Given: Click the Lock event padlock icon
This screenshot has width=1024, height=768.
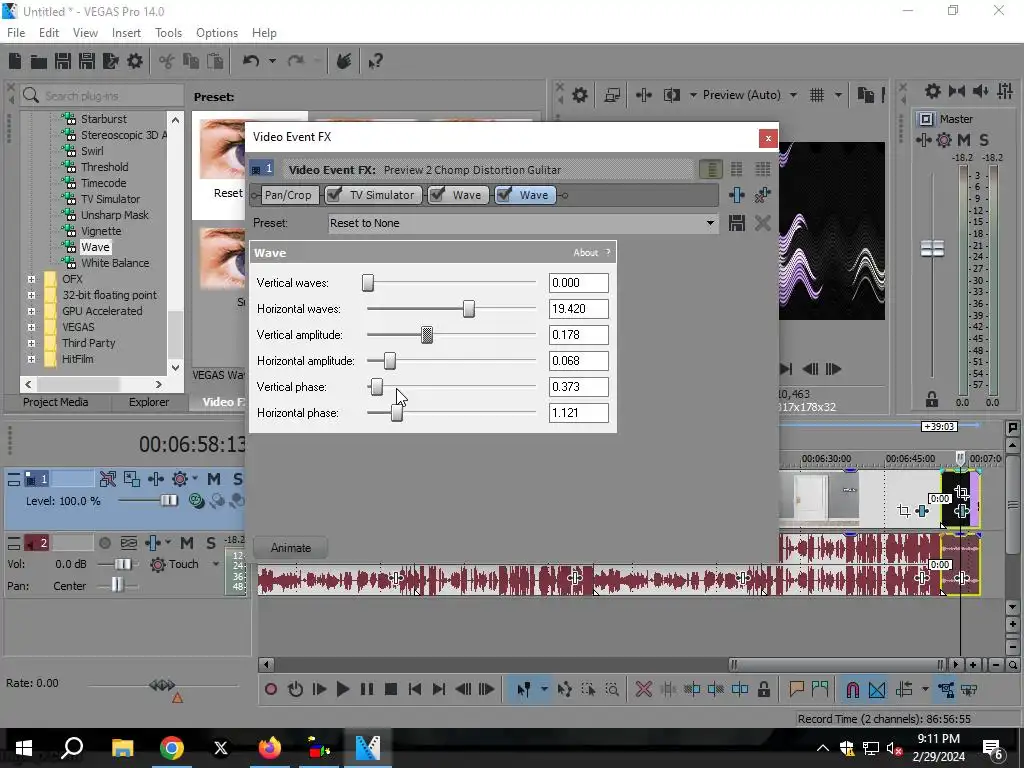Looking at the screenshot, I should tap(763, 689).
